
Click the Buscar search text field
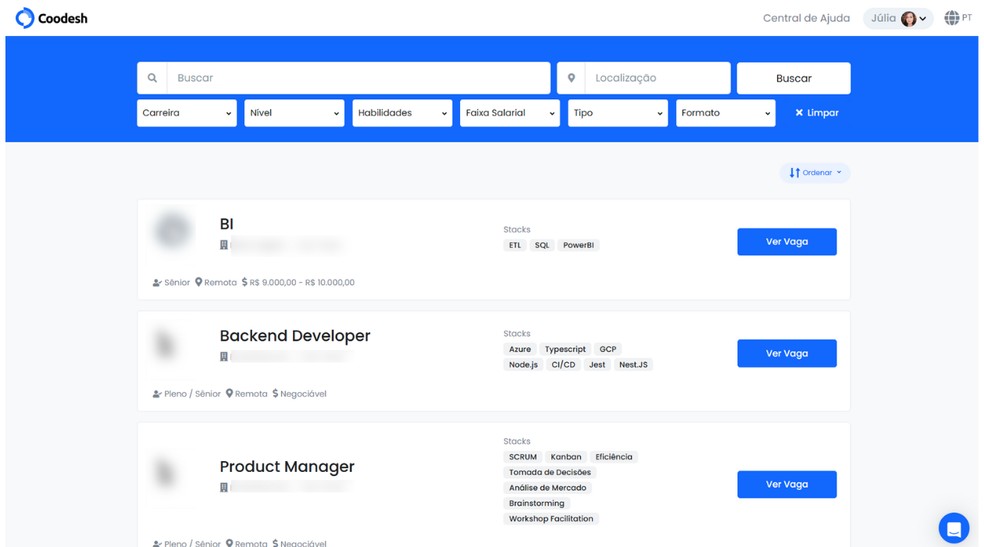tap(358, 78)
